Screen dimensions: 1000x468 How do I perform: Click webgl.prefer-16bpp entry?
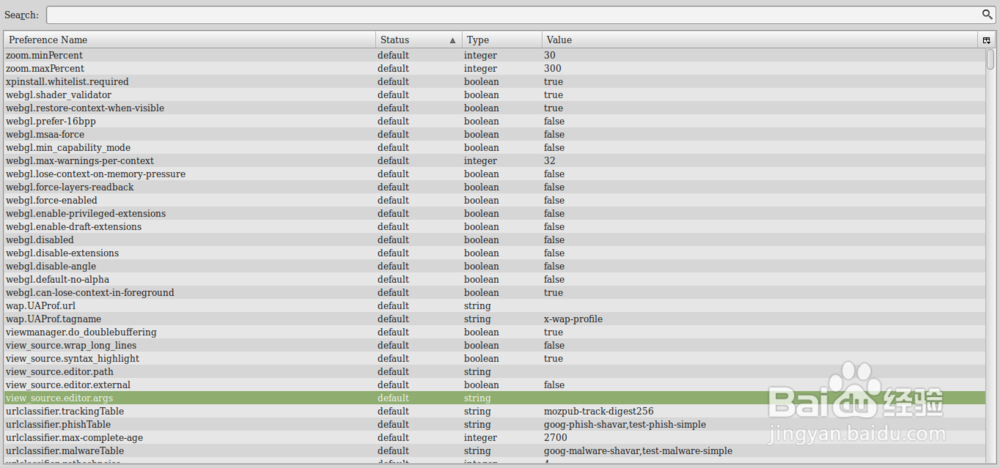tap(494, 121)
